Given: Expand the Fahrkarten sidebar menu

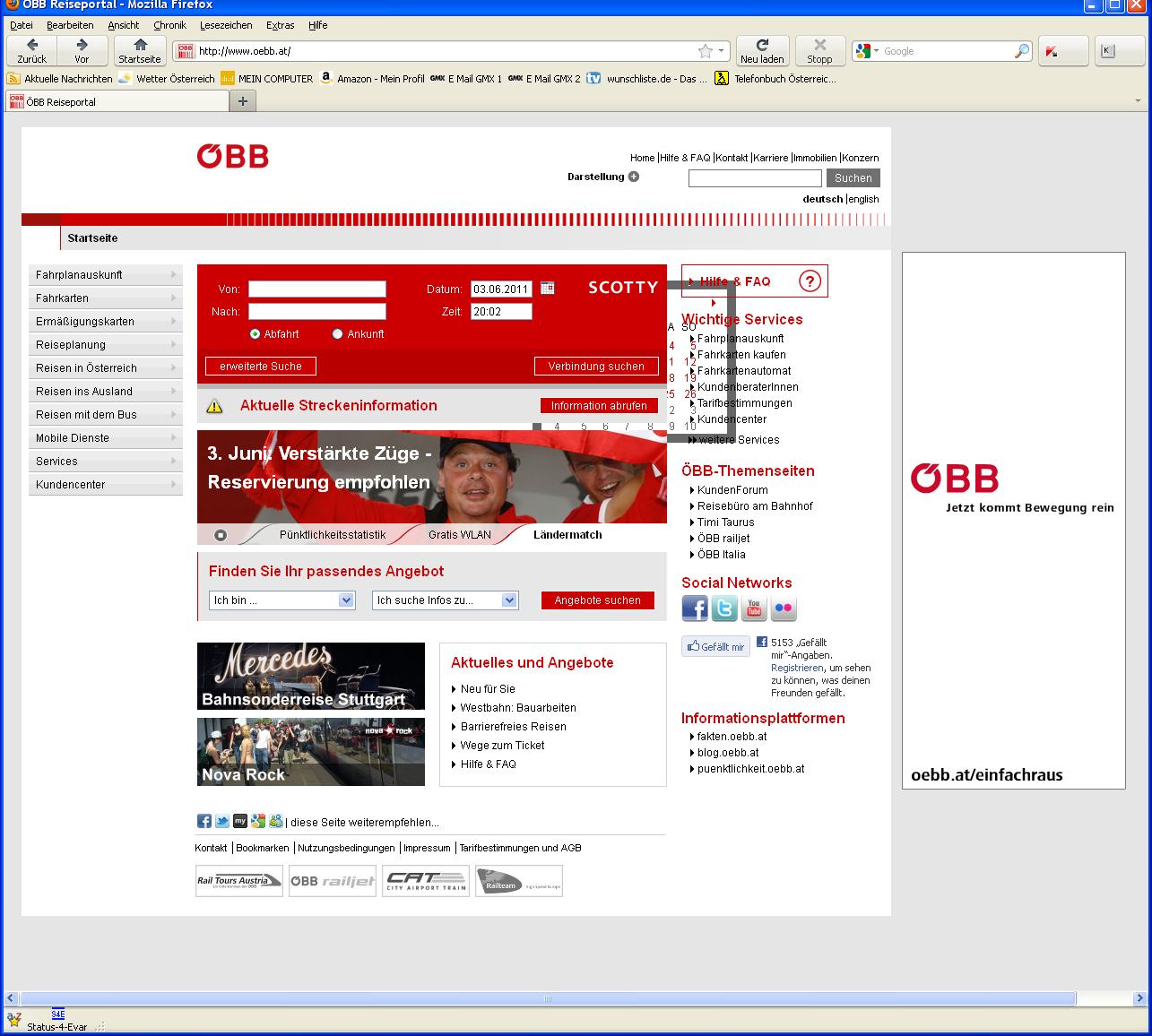Looking at the screenshot, I should point(106,298).
